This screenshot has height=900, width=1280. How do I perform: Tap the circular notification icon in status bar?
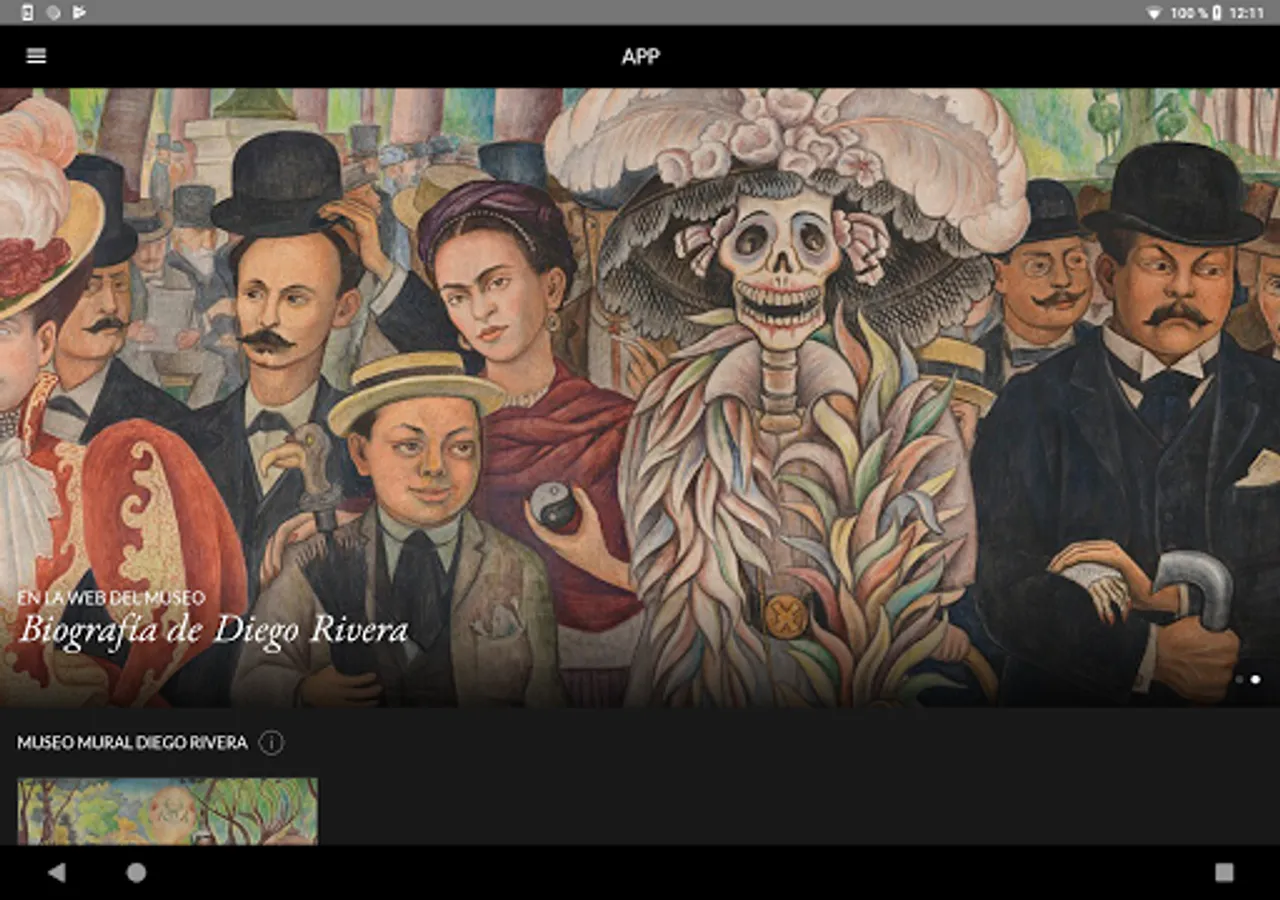(53, 13)
